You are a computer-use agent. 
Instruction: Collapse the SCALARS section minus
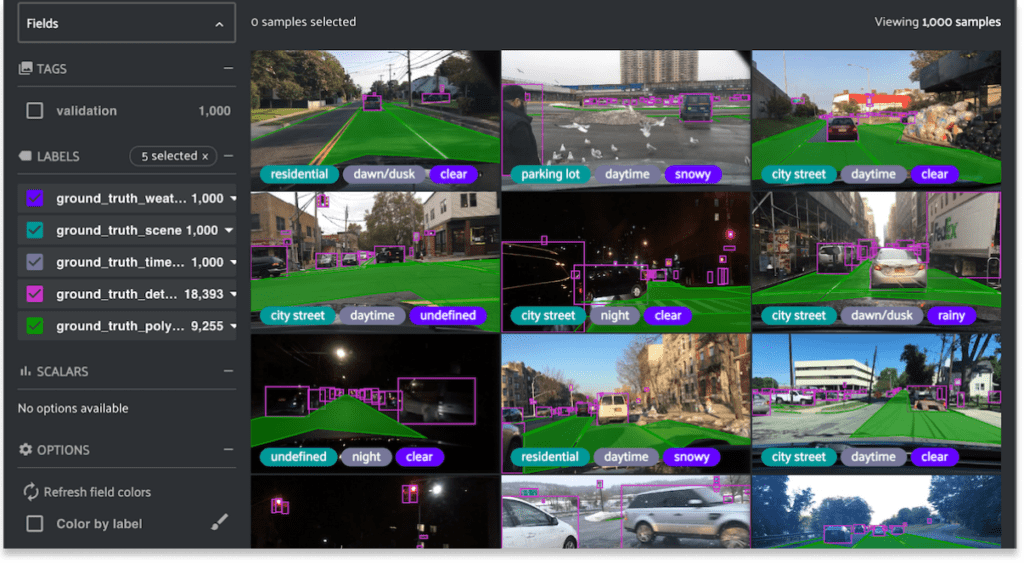228,371
